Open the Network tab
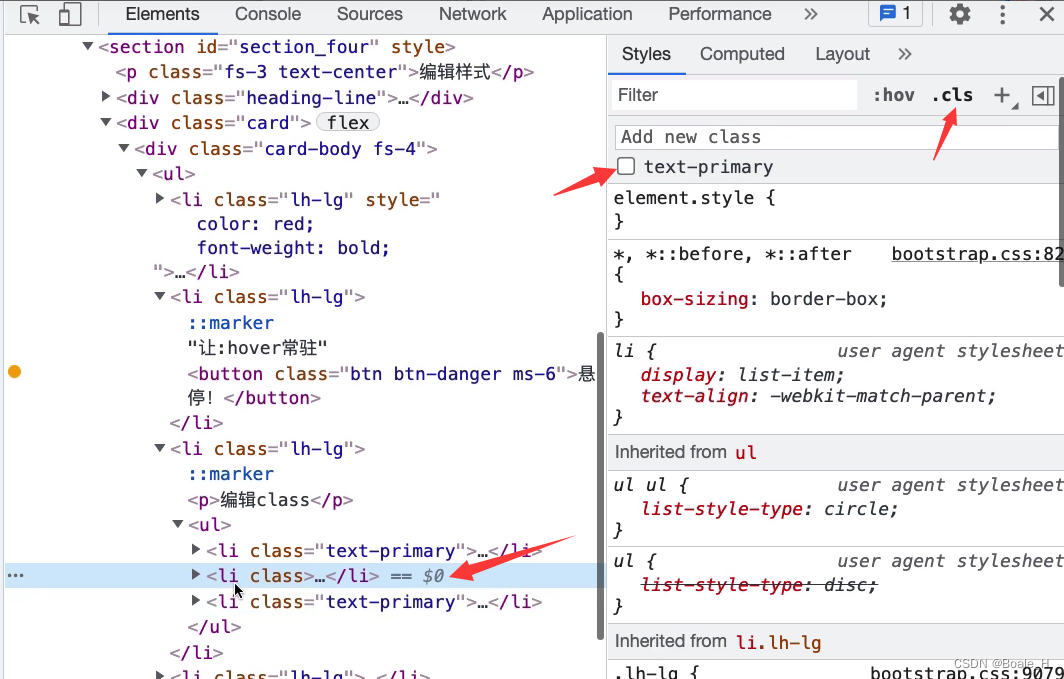The image size is (1064, 679). [472, 14]
